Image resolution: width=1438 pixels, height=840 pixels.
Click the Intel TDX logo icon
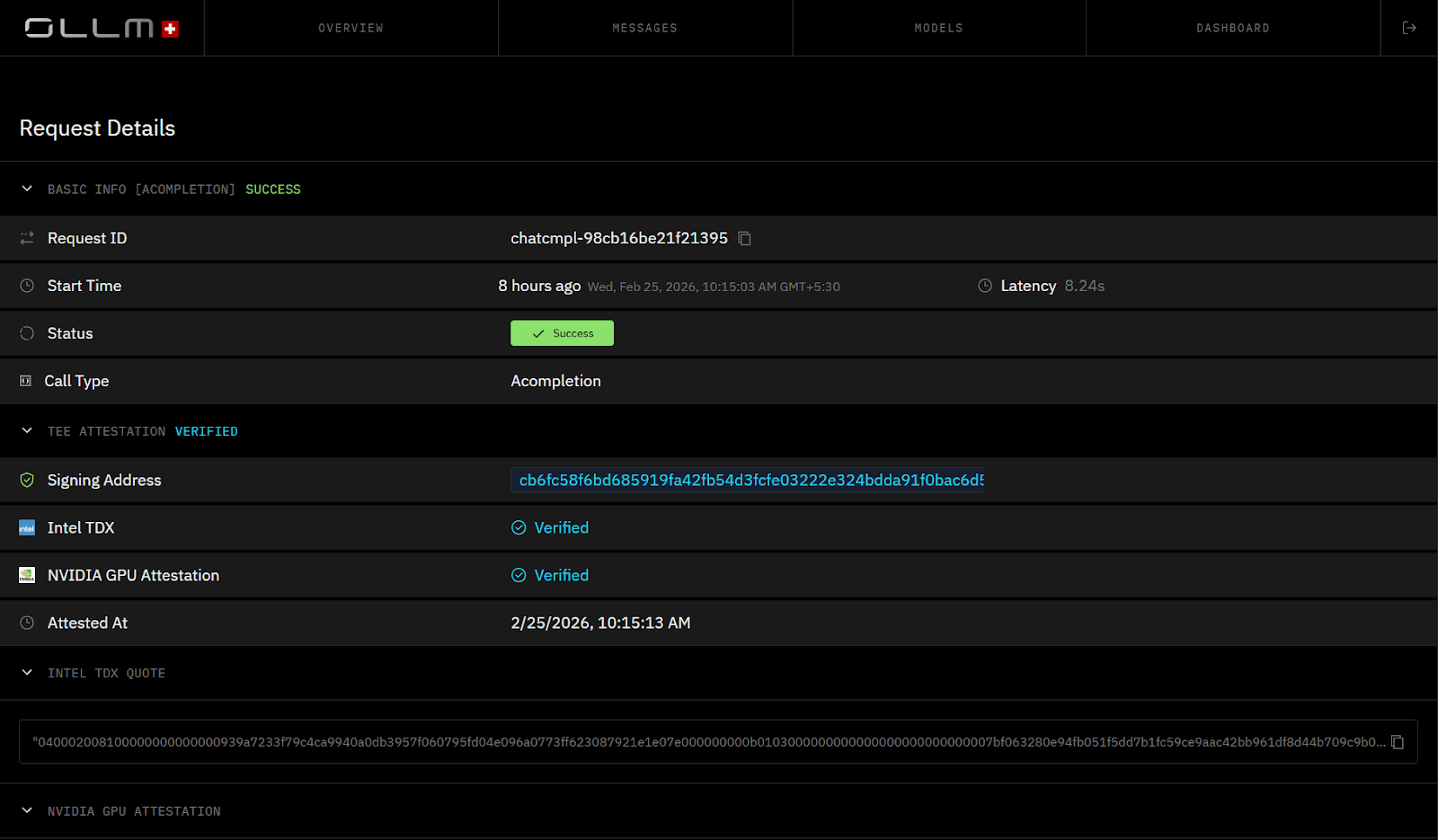click(27, 527)
